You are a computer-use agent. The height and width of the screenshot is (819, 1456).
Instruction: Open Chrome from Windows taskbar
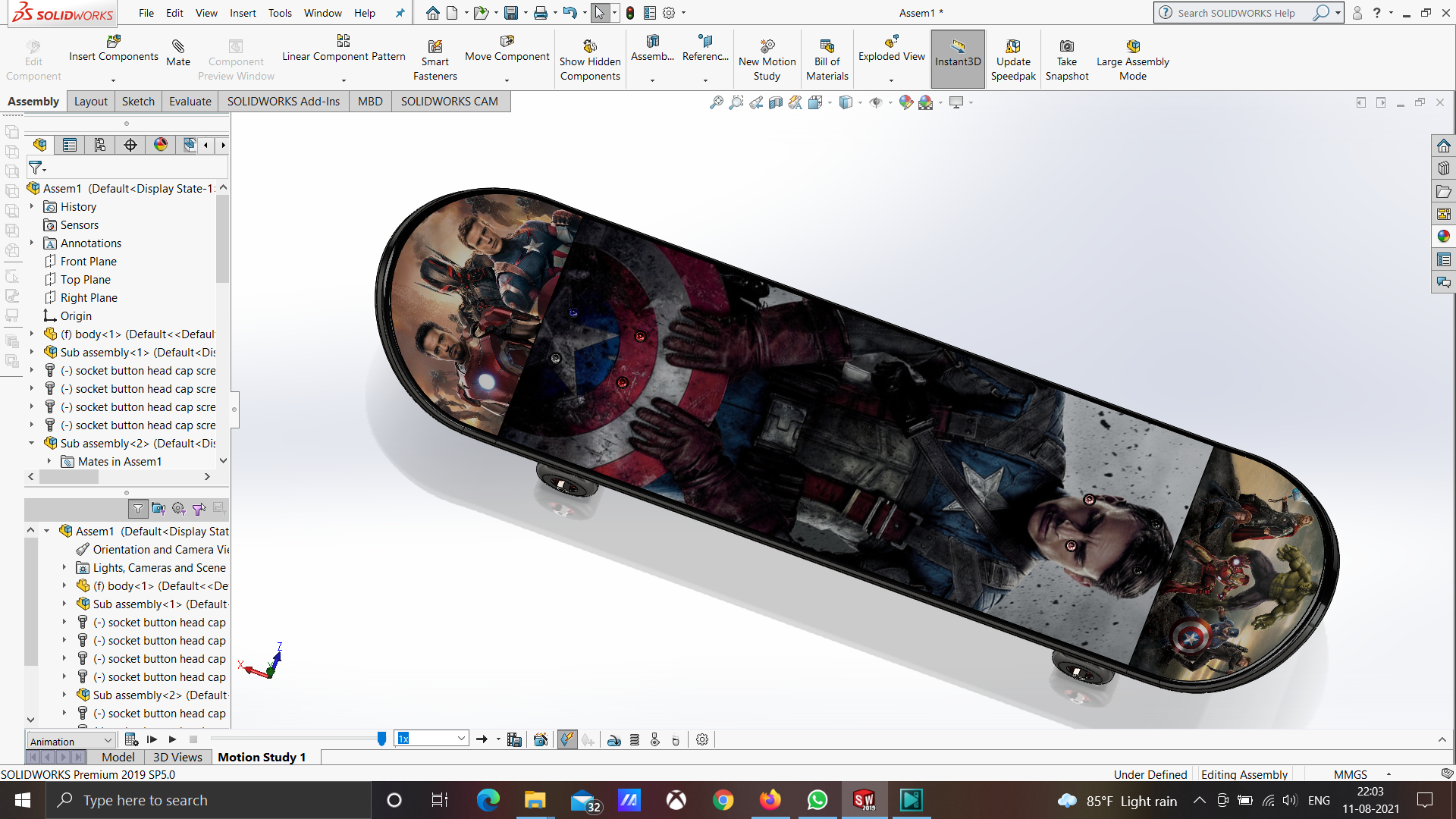tap(723, 800)
